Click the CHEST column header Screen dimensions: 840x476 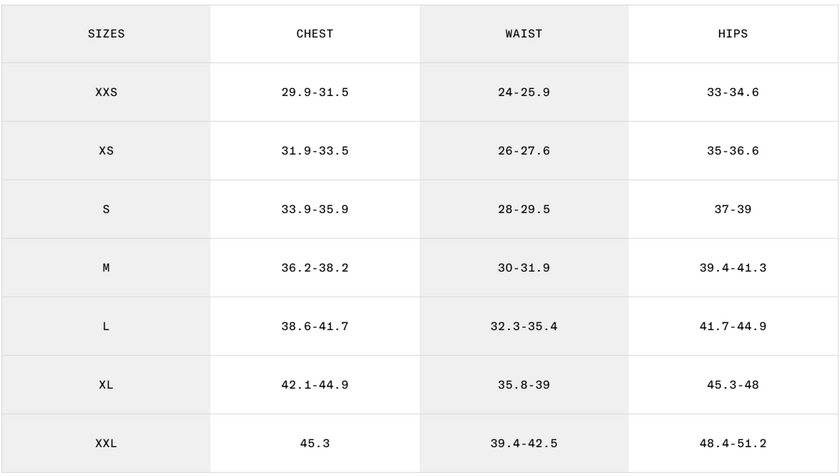coord(315,34)
